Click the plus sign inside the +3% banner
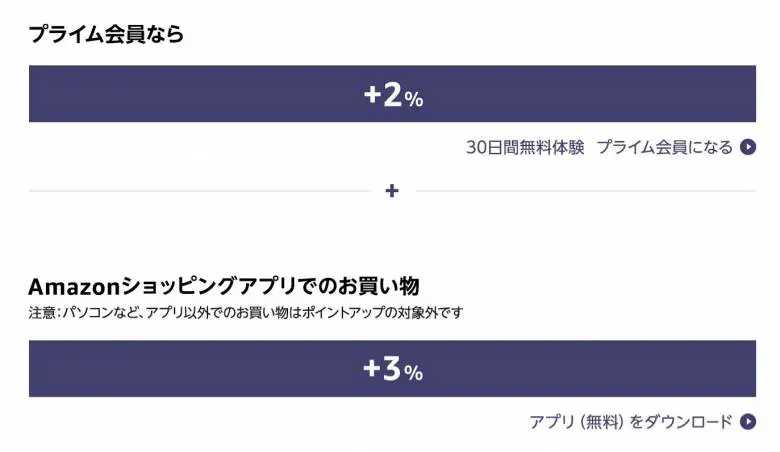The height and width of the screenshot is (452, 780). [x=372, y=368]
